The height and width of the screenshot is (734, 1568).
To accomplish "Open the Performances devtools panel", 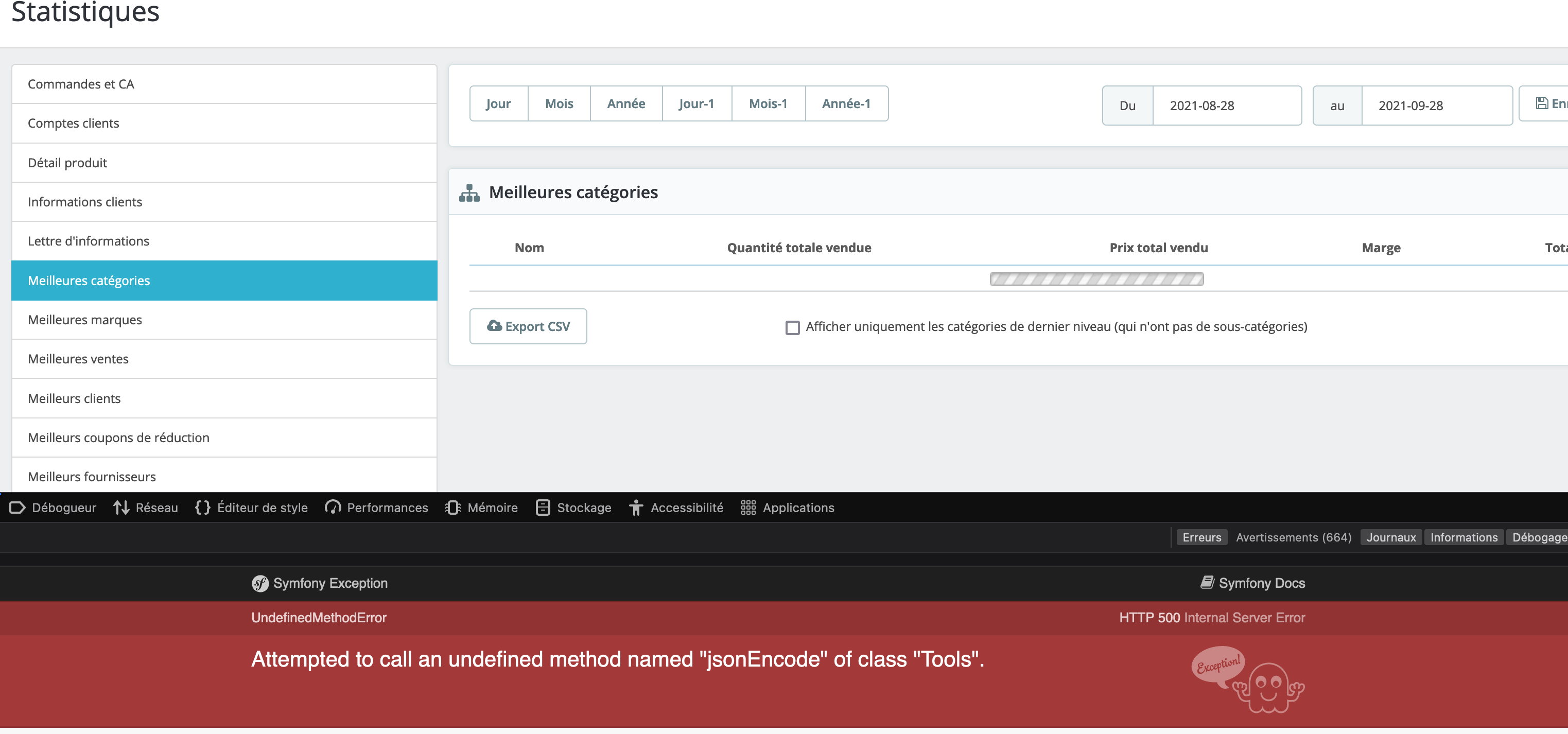I will pos(376,508).
